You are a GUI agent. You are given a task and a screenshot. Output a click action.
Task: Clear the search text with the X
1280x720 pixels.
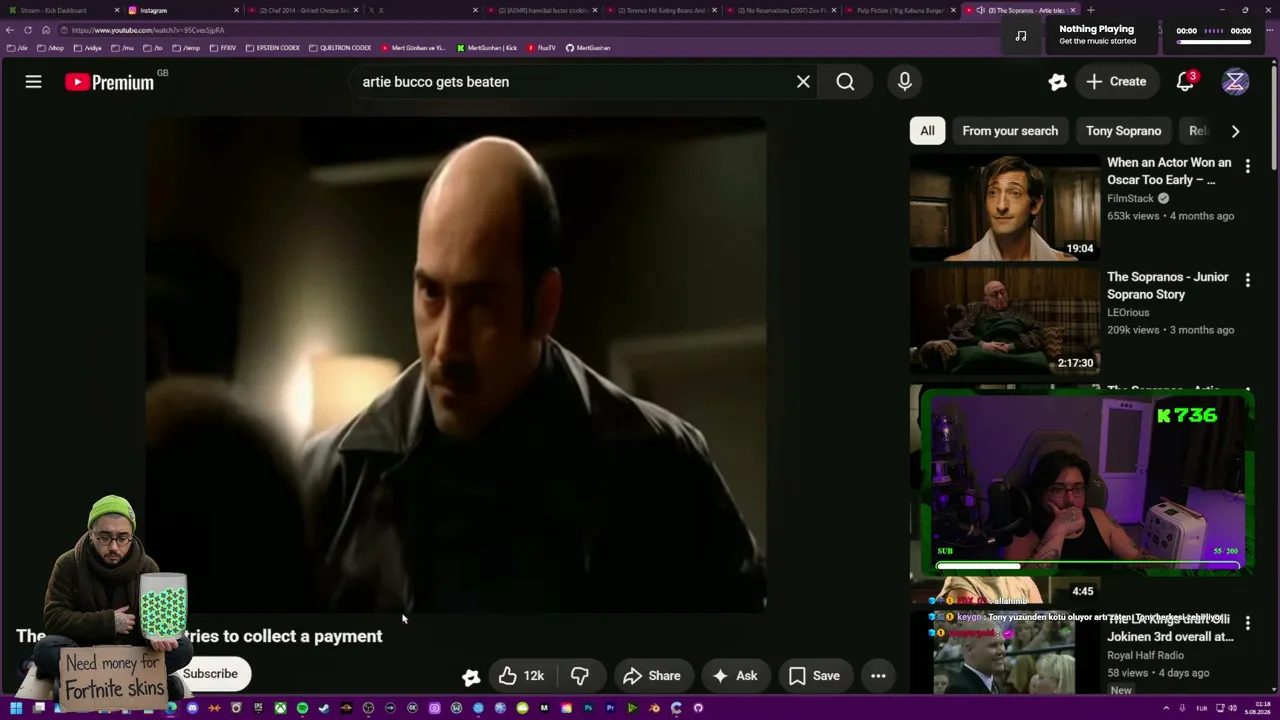pos(803,82)
